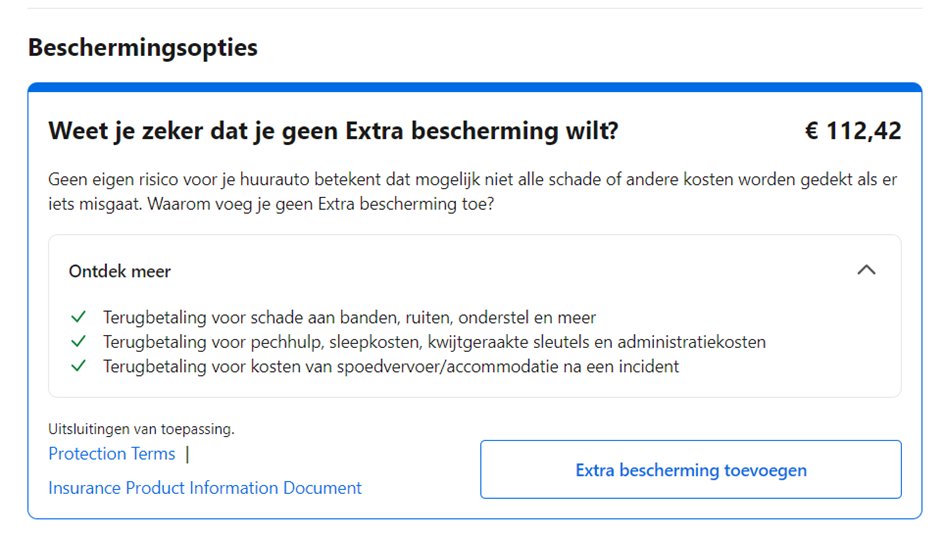The image size is (945, 535).
Task: Click the green checkmark beside spoedvervoer line
Action: [x=79, y=366]
